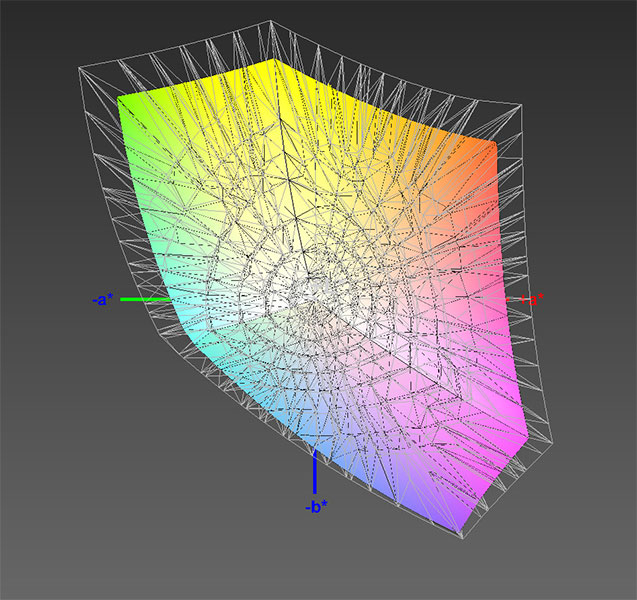The height and width of the screenshot is (600, 637).
Task: Click the wireframe's top-left outer corner
Action: 80,68
